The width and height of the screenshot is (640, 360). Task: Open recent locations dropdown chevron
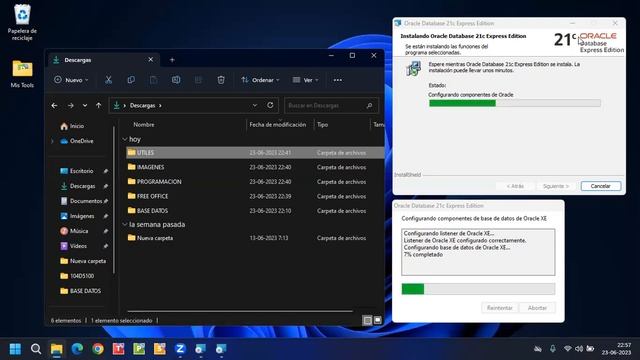pos(84,105)
